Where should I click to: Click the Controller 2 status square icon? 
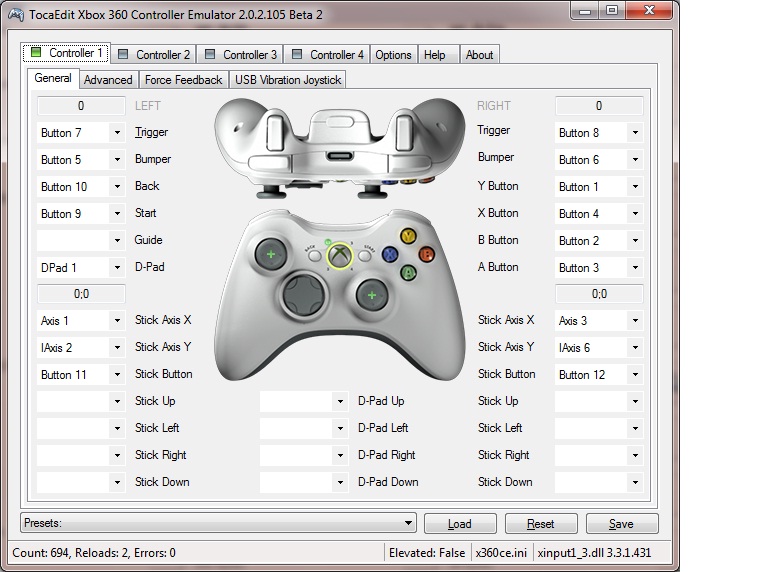(x=123, y=54)
